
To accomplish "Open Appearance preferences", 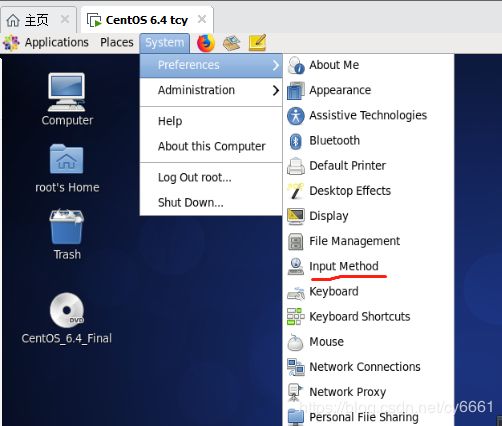I will tap(368, 90).
